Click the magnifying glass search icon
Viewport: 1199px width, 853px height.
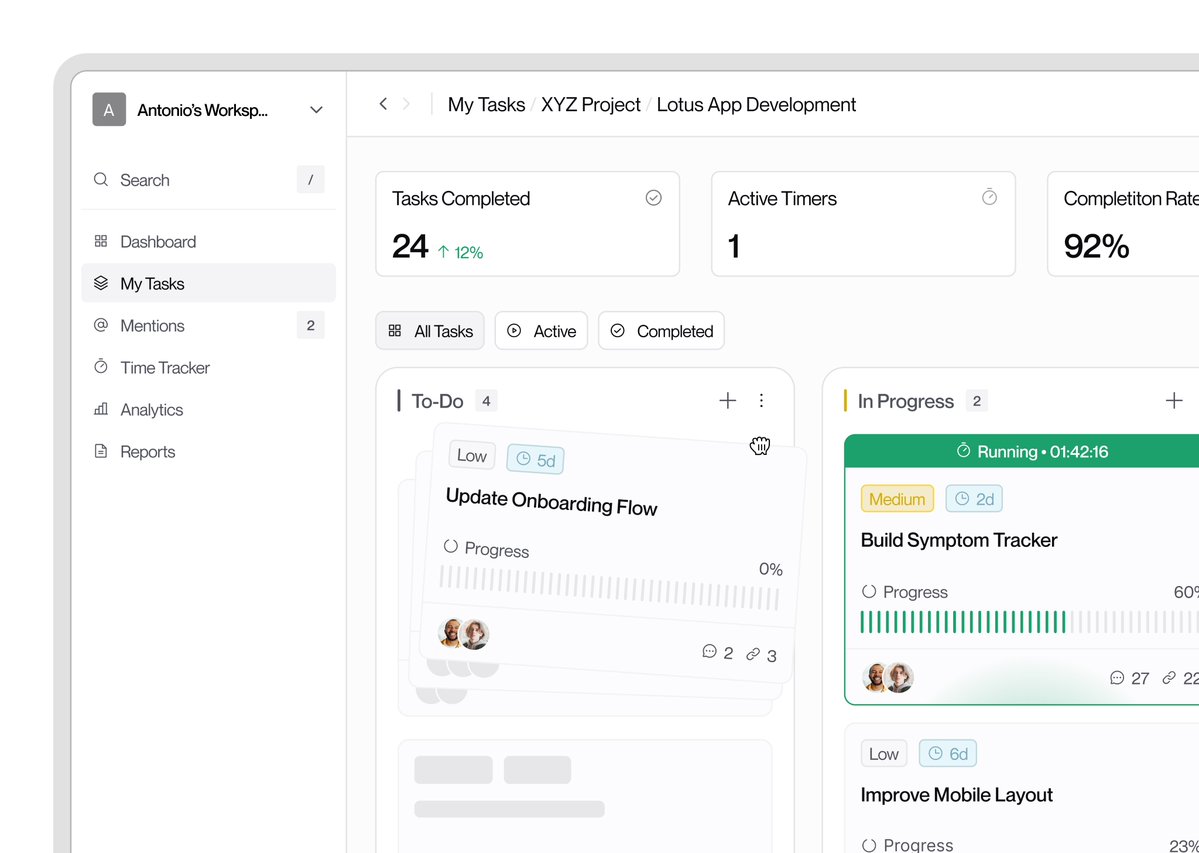click(x=101, y=180)
